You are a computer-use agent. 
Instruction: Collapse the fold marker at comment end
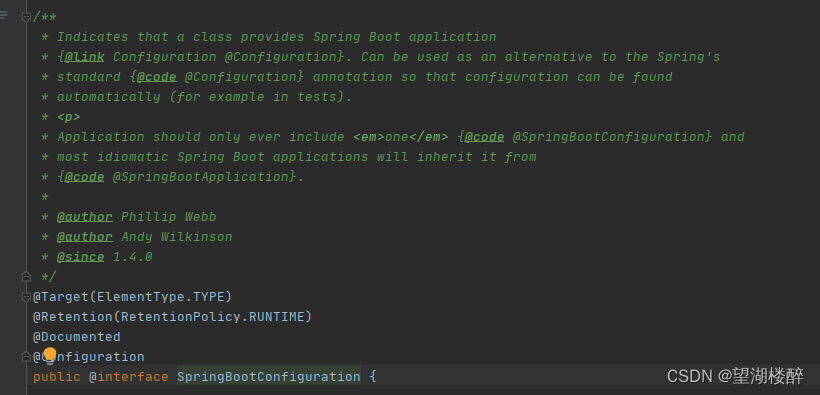coord(26,276)
